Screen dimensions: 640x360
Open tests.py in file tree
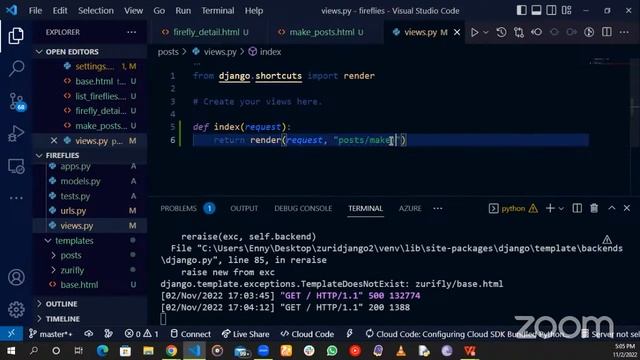(x=75, y=196)
